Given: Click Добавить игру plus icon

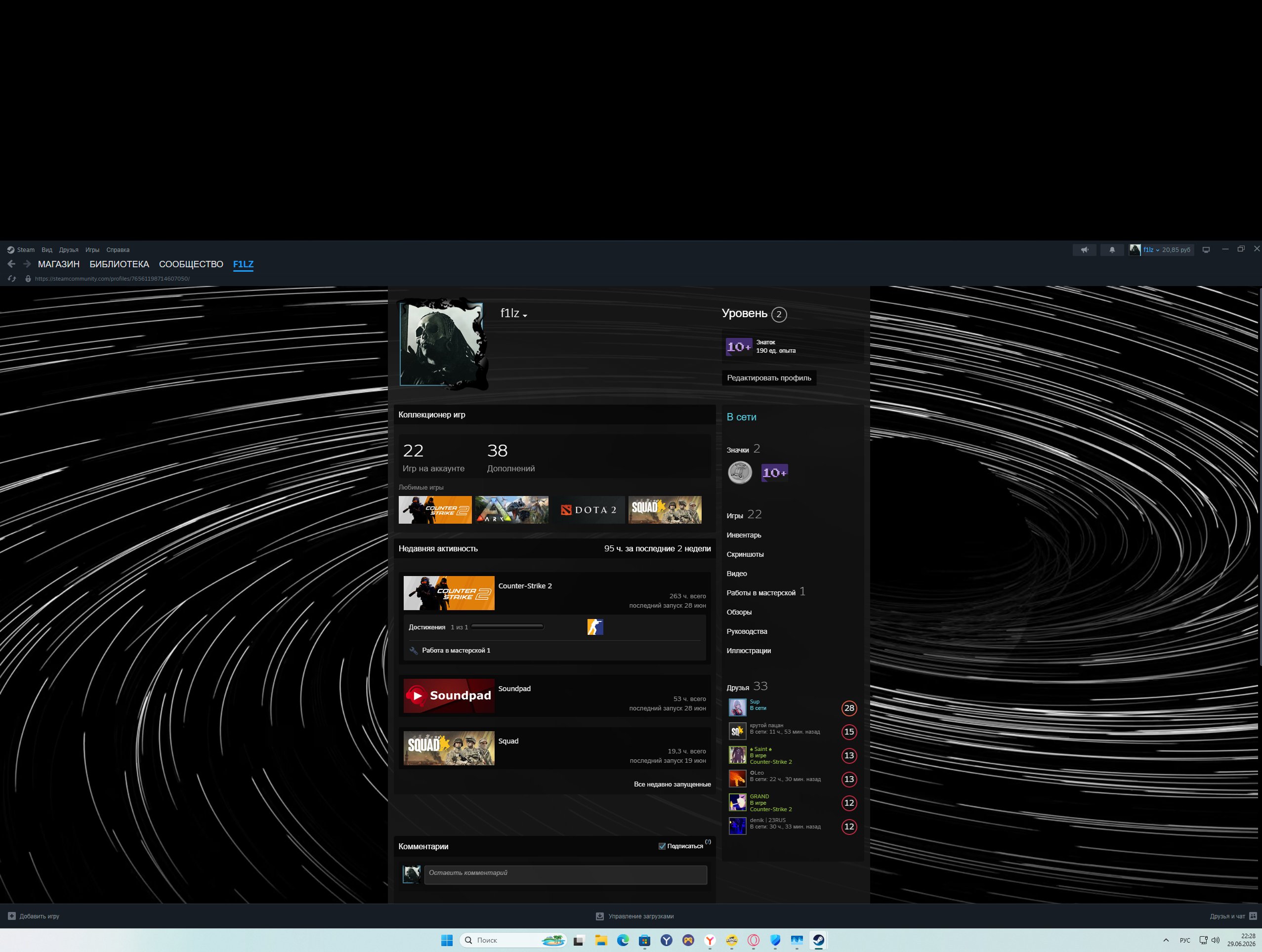Looking at the screenshot, I should pyautogui.click(x=11, y=916).
